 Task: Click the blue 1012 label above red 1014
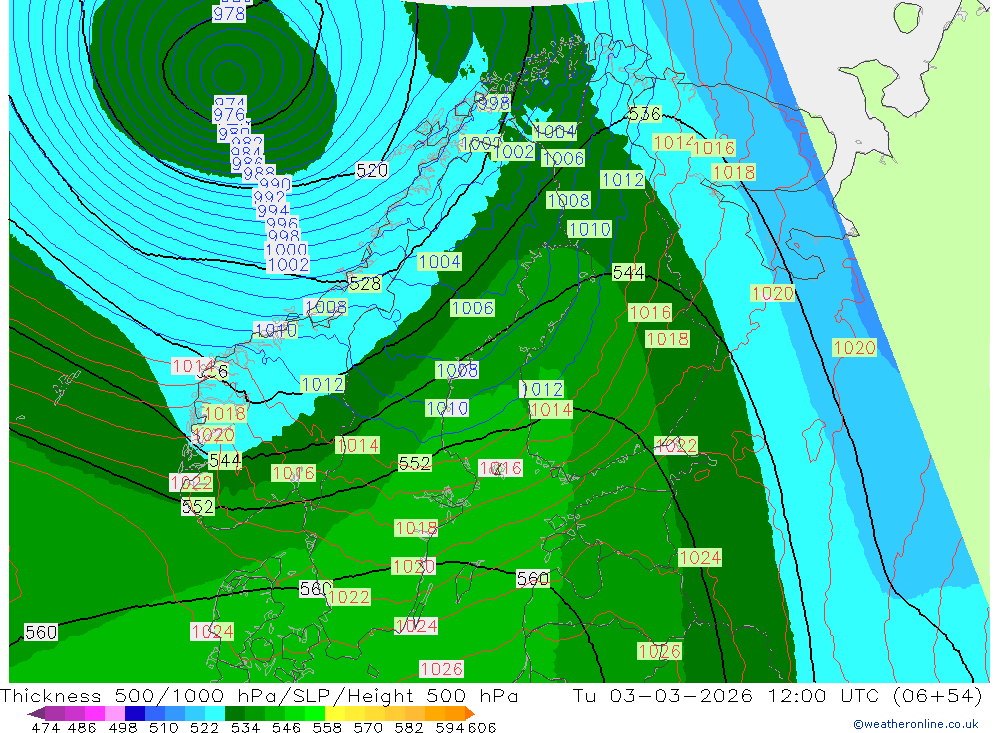point(541,389)
